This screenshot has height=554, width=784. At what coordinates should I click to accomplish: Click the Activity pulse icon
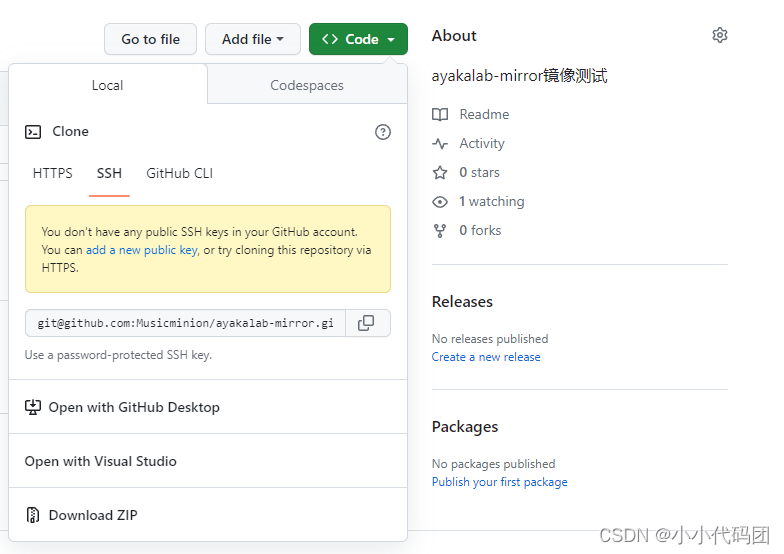440,144
